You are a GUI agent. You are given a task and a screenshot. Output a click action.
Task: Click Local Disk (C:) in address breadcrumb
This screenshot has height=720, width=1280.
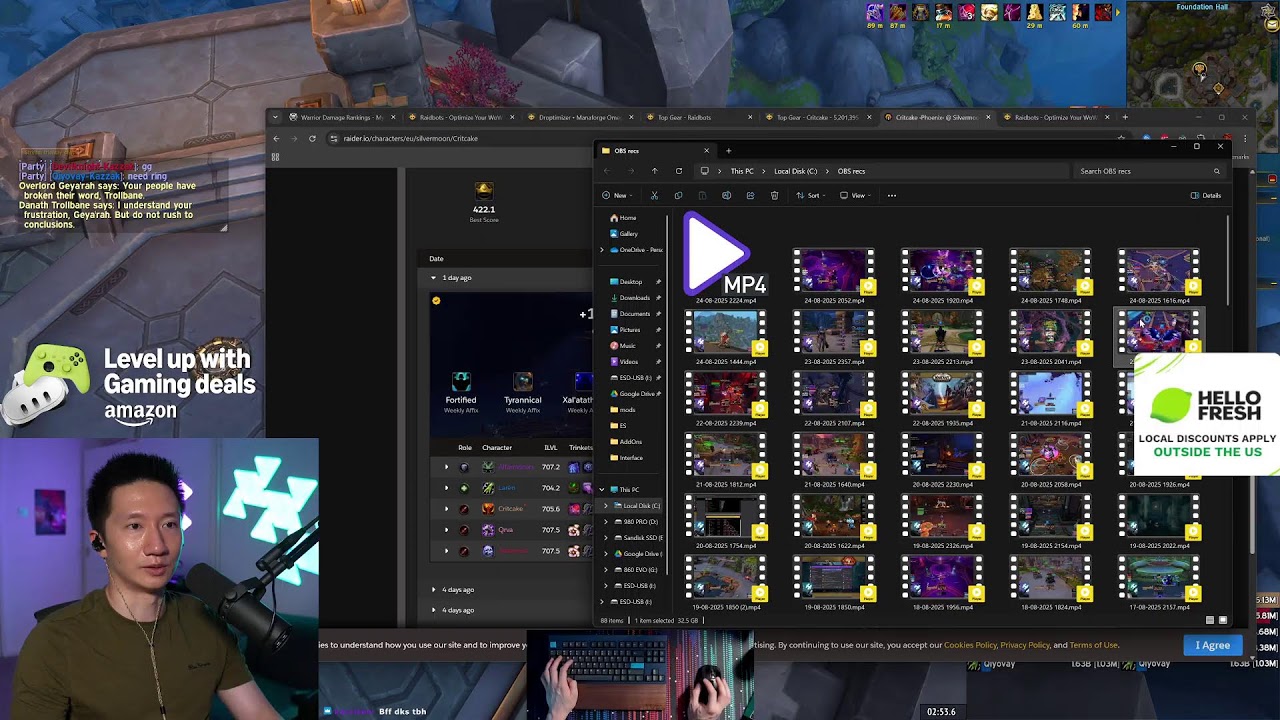(x=795, y=171)
